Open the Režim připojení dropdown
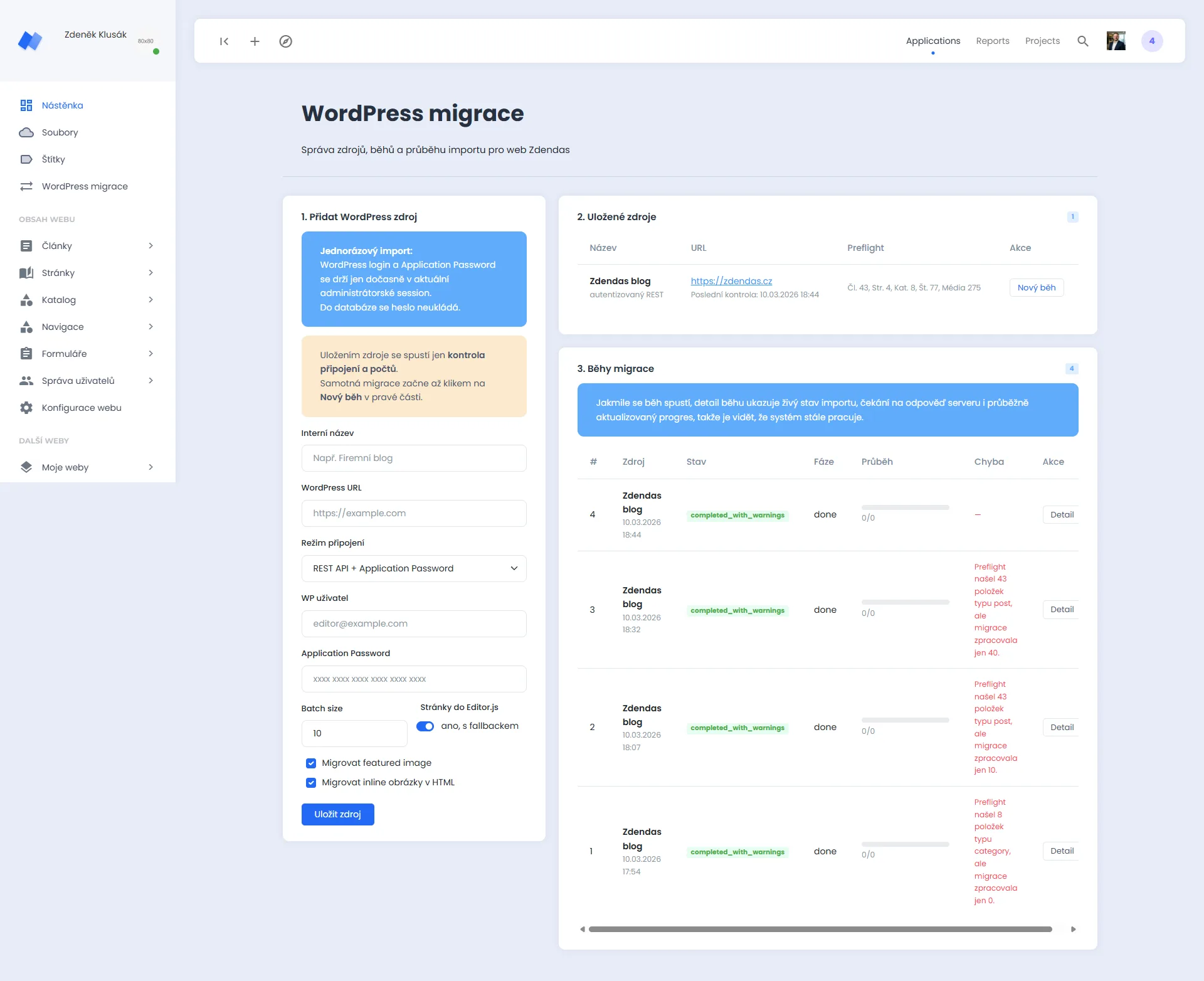The image size is (1204, 981). coord(414,568)
